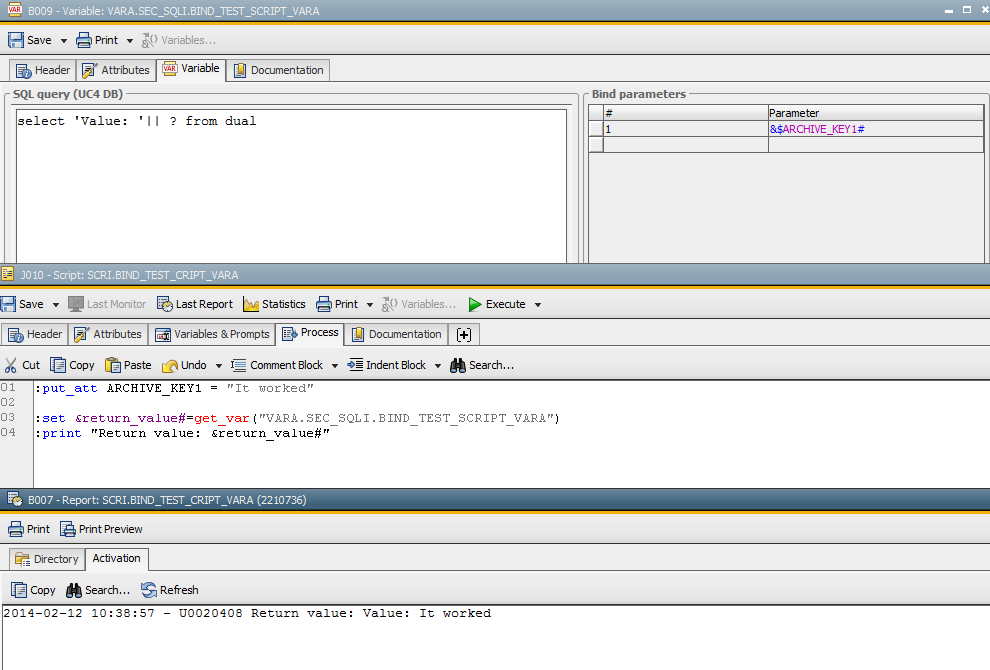Click the Copy icon in the Report toolbar
This screenshot has height=670, width=990.
pos(19,590)
